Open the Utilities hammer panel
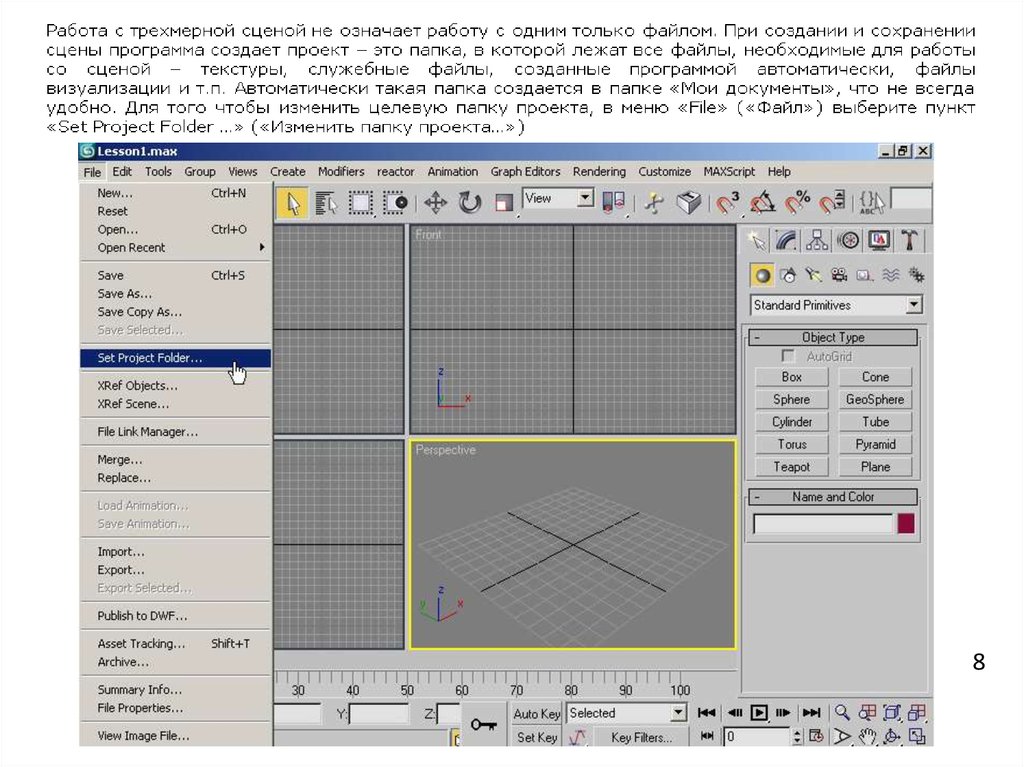This screenshot has height=767, width=1024. 908,240
